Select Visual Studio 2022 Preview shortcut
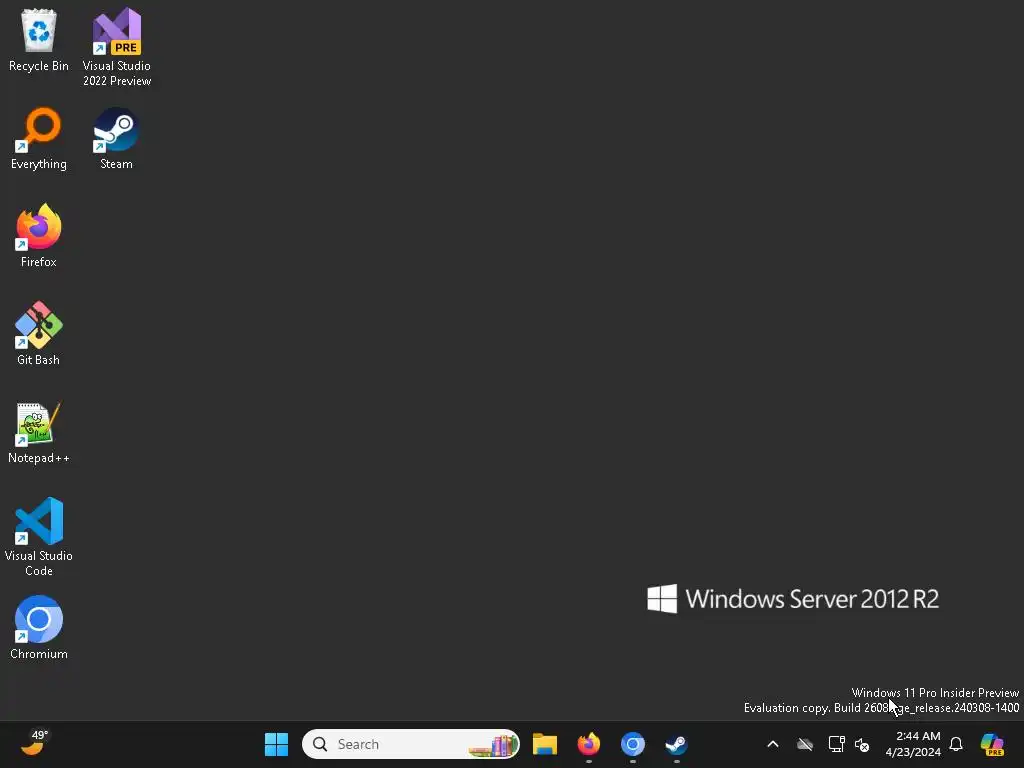Viewport: 1024px width, 768px height. point(117,47)
